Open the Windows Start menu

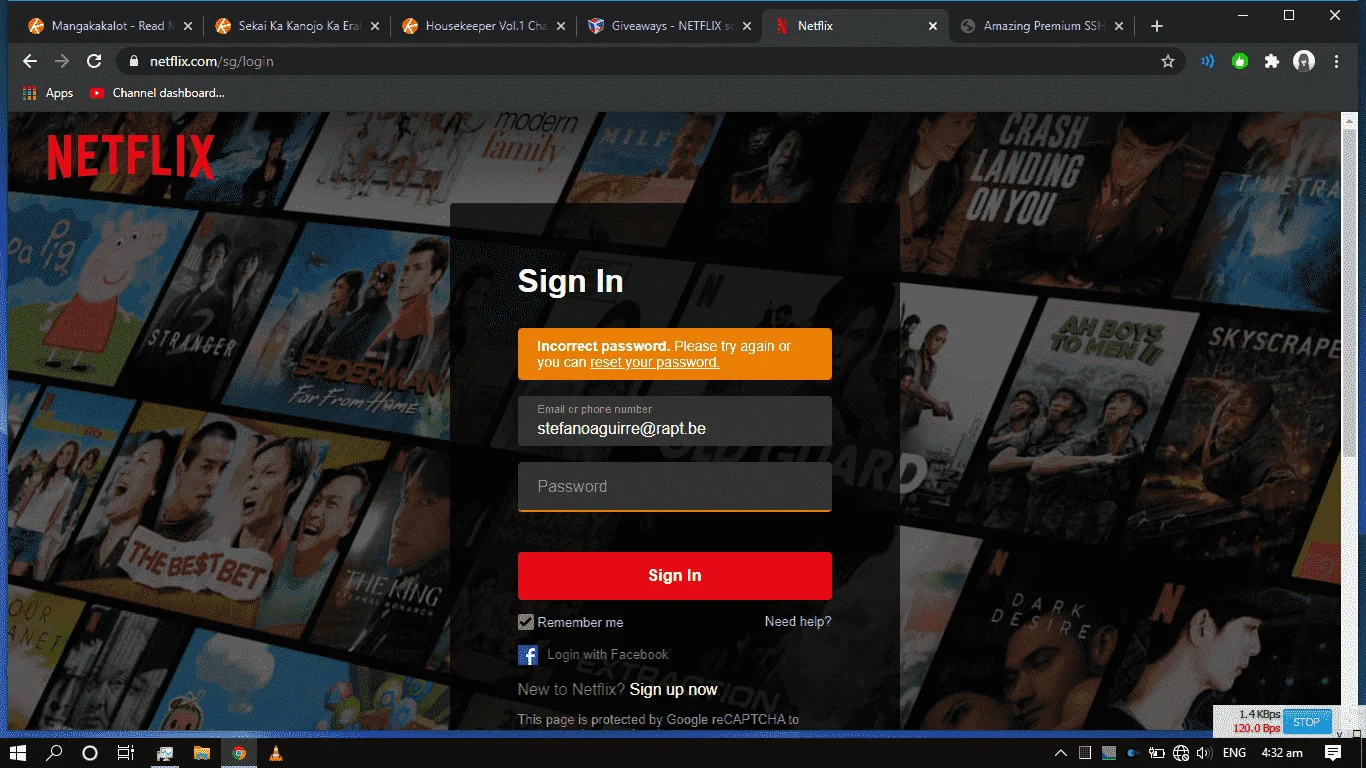click(18, 752)
